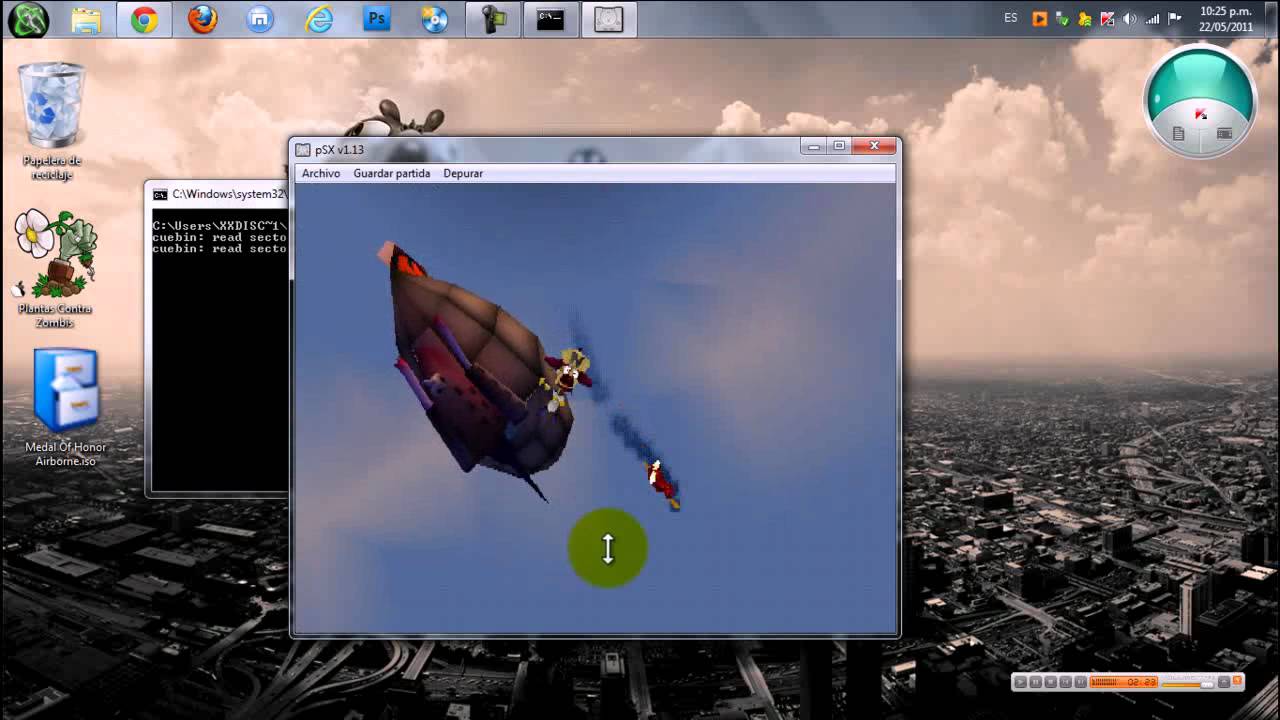Pause the mini media player

click(x=1036, y=681)
